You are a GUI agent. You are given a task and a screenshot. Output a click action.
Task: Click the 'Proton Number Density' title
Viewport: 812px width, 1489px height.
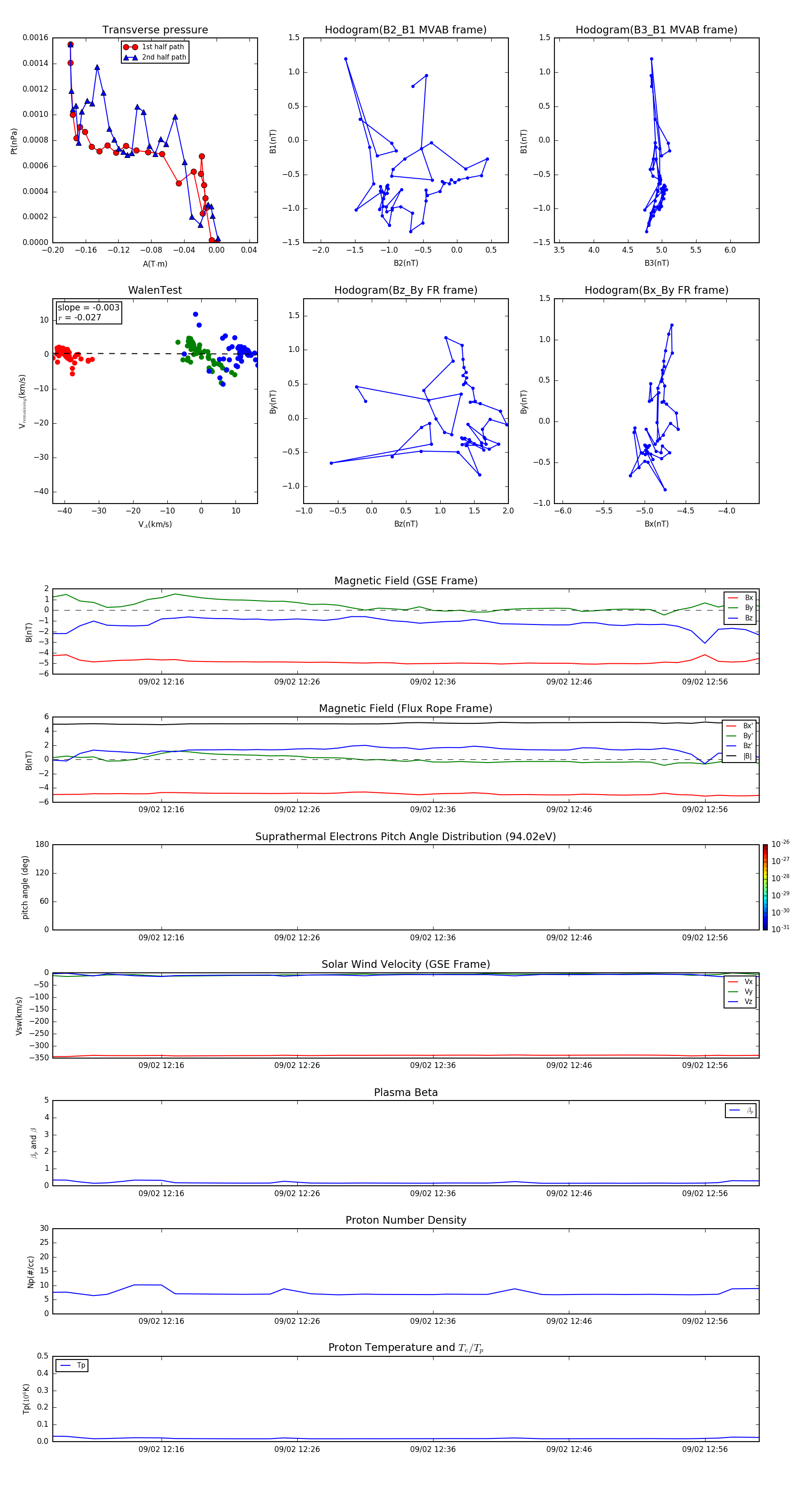[406, 1220]
